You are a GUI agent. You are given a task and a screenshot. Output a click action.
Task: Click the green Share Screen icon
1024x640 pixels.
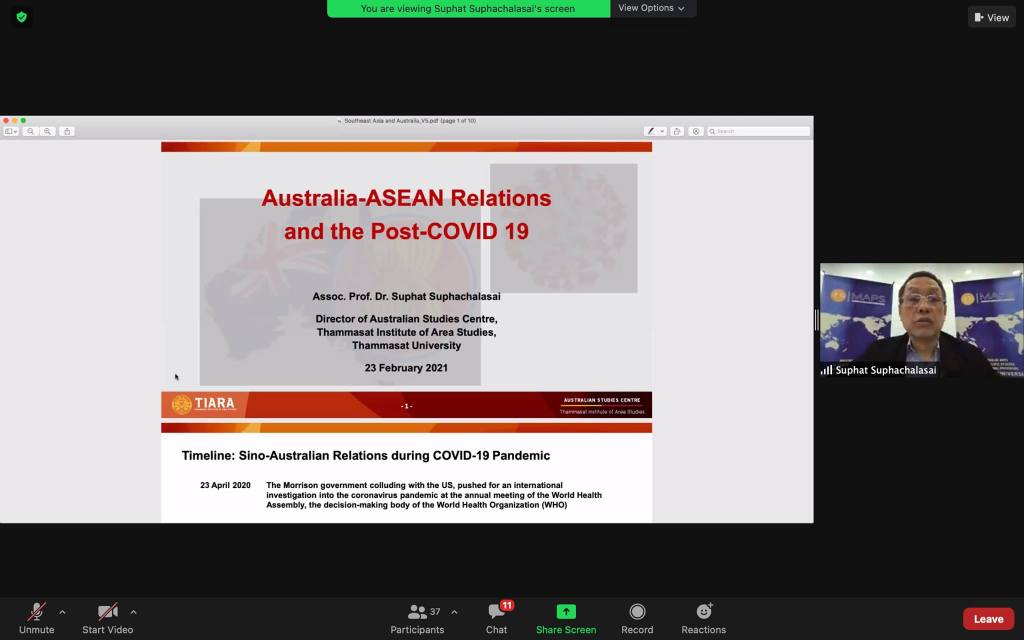tap(566, 611)
